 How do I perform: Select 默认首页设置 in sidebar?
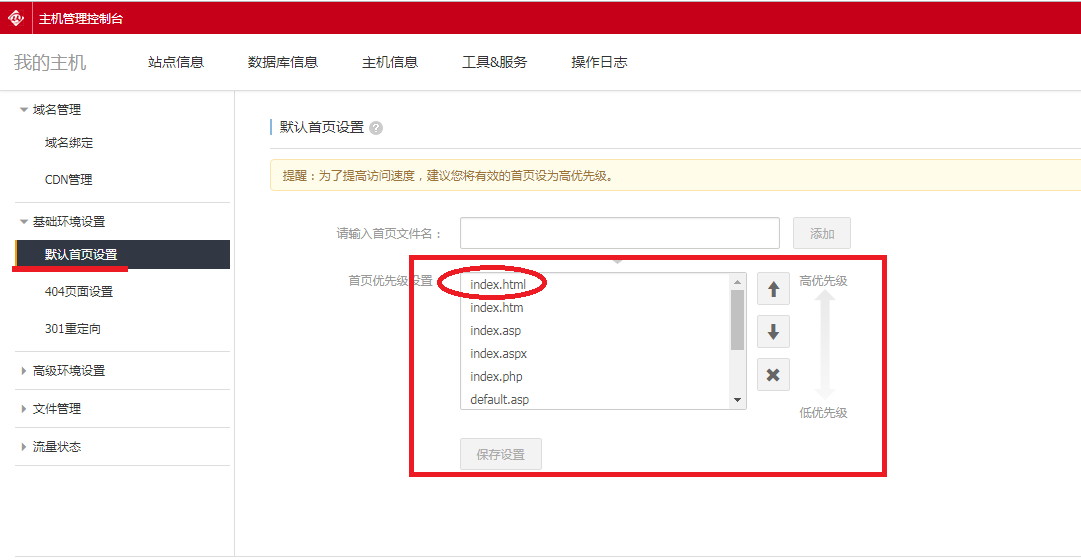[122, 254]
